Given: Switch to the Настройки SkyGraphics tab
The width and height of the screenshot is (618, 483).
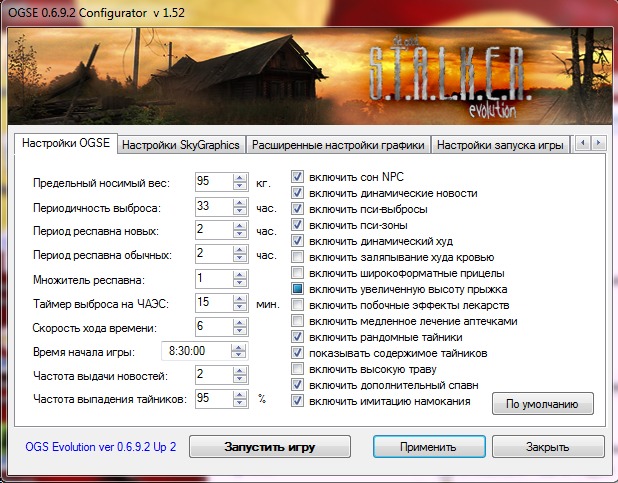Looking at the screenshot, I should pyautogui.click(x=181, y=145).
